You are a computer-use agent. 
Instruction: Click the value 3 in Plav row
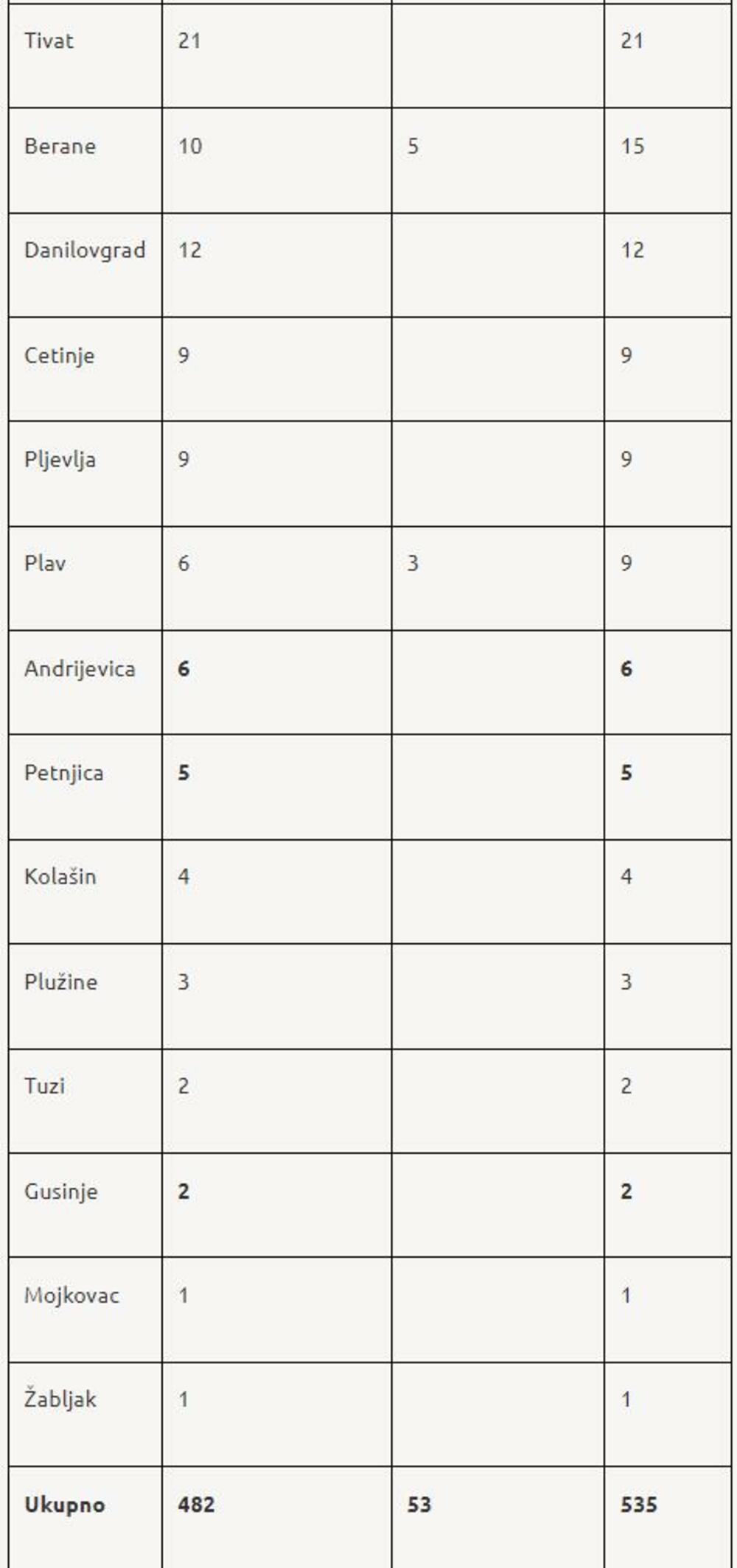(413, 564)
